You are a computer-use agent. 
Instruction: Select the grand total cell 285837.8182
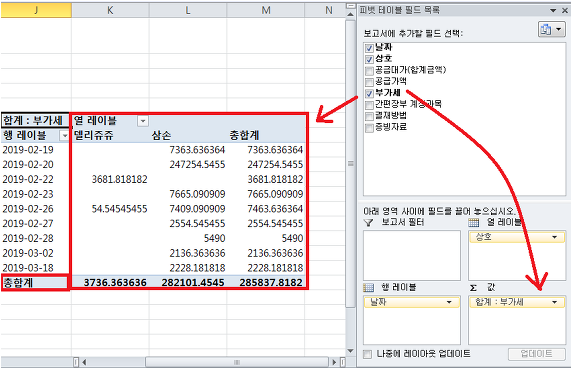coord(265,283)
